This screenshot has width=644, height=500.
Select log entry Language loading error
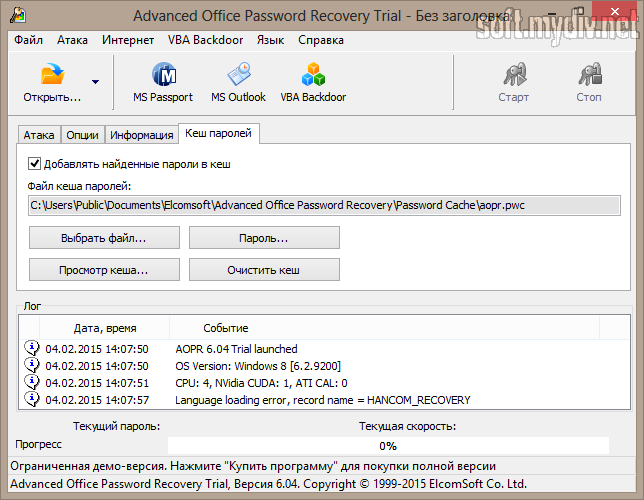click(323, 400)
